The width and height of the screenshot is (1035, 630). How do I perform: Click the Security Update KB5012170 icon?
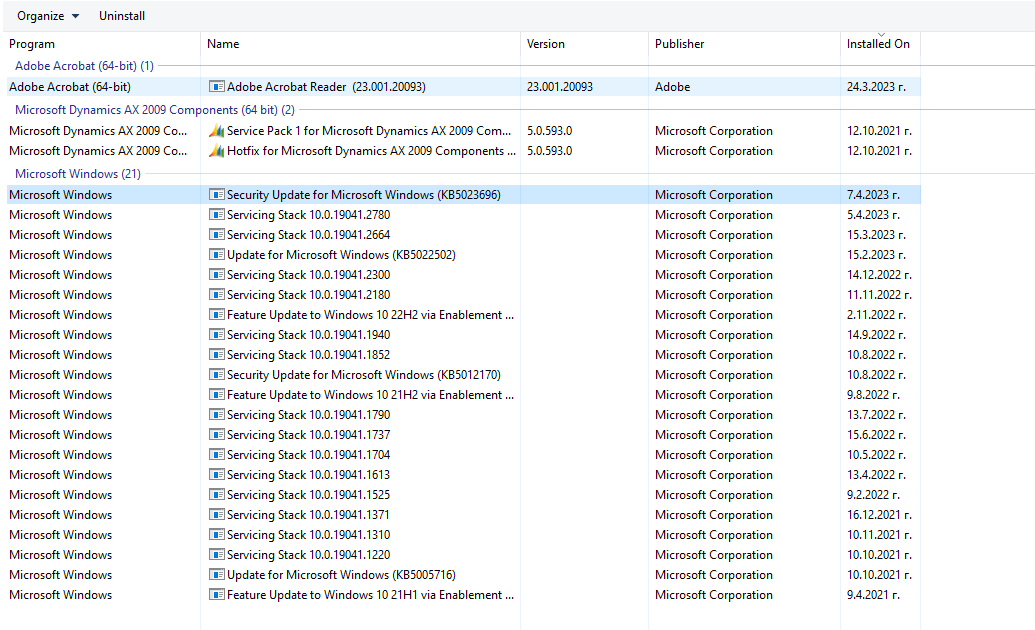click(216, 374)
